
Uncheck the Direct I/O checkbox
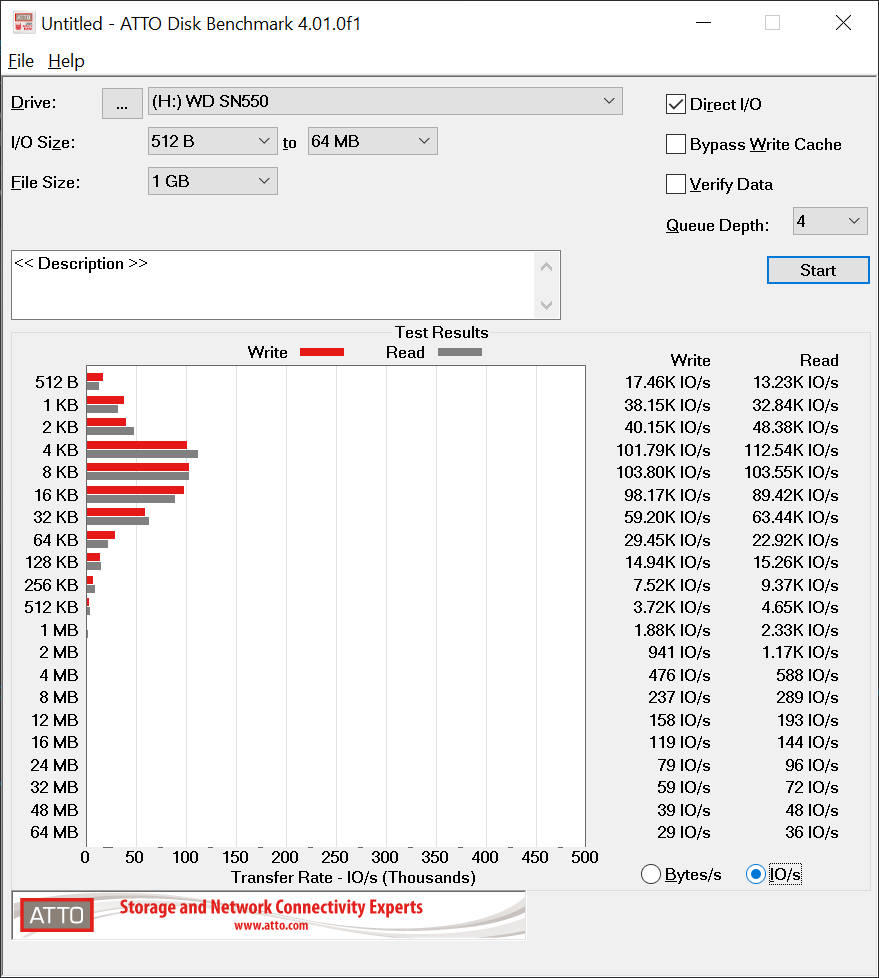point(676,104)
